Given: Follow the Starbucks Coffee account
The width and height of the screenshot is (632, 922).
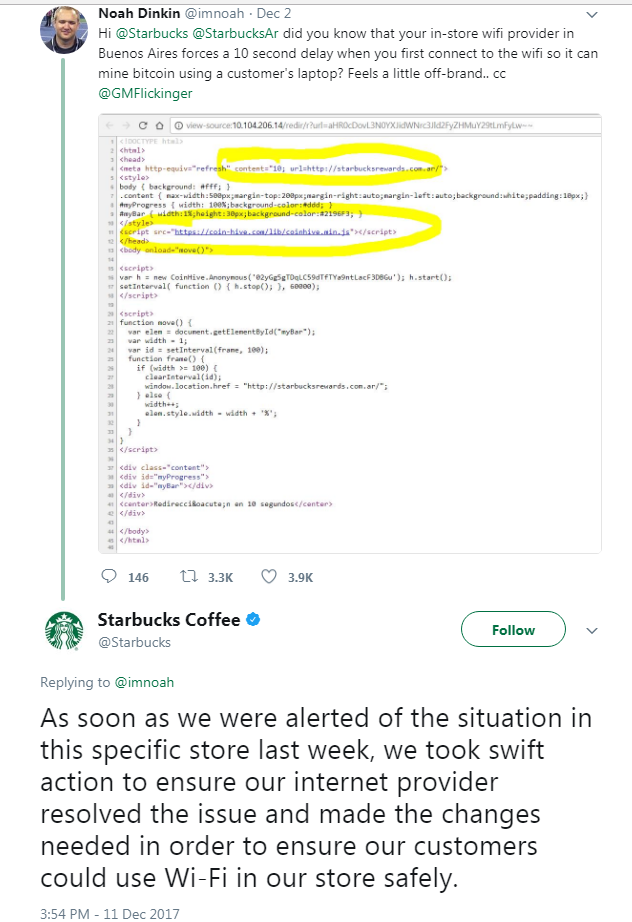Looking at the screenshot, I should click(513, 630).
